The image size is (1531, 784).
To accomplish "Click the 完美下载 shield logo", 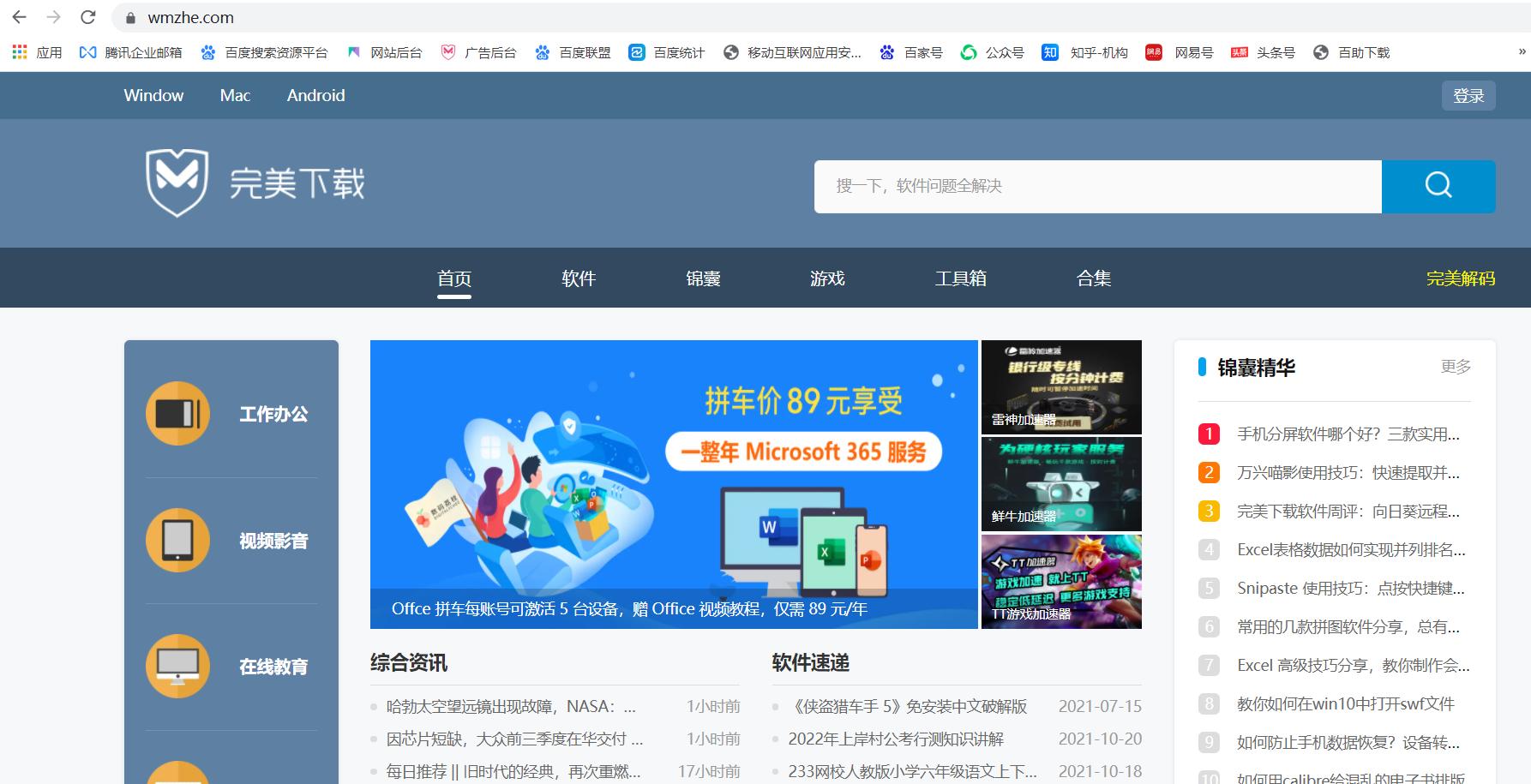I will [177, 183].
